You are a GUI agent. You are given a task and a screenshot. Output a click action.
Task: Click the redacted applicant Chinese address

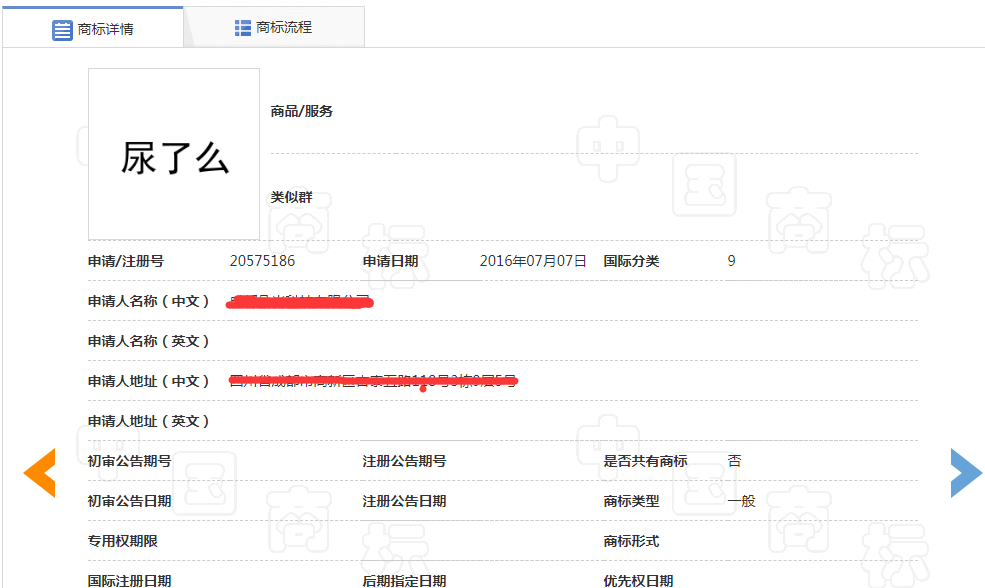[x=372, y=381]
